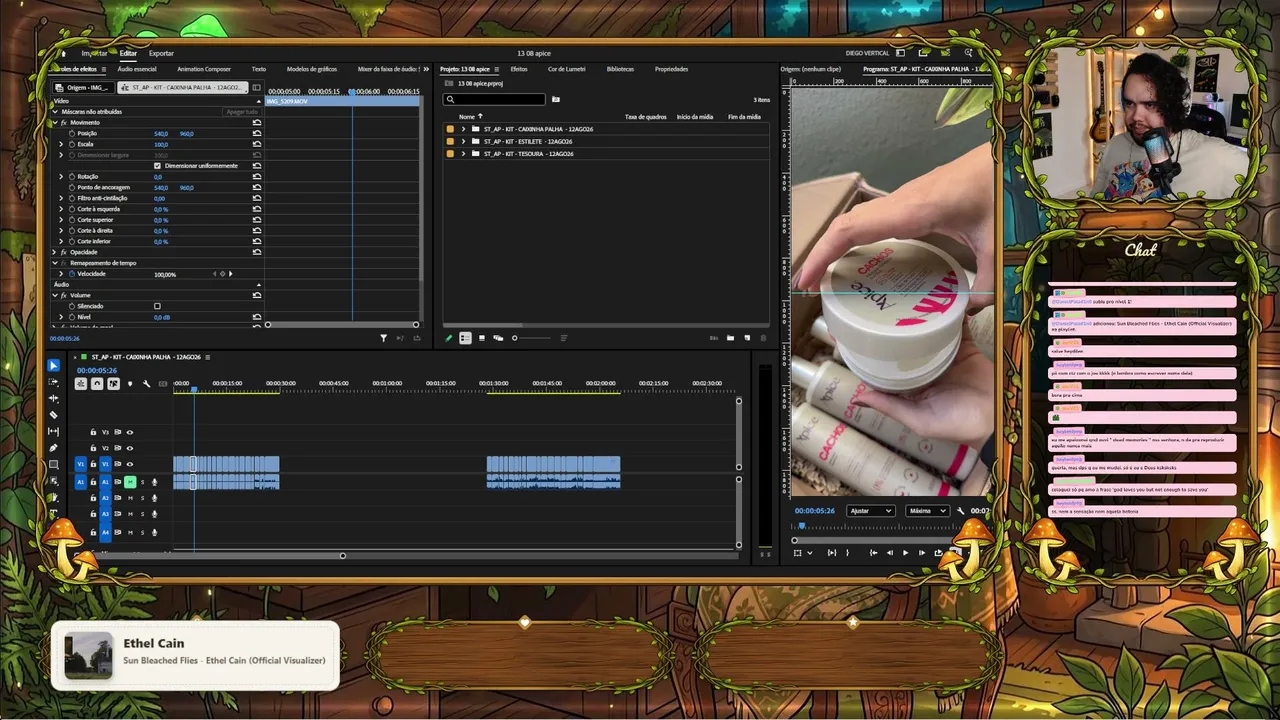1280x720 pixels.
Task: Click the Project panel search field
Action: point(495,99)
